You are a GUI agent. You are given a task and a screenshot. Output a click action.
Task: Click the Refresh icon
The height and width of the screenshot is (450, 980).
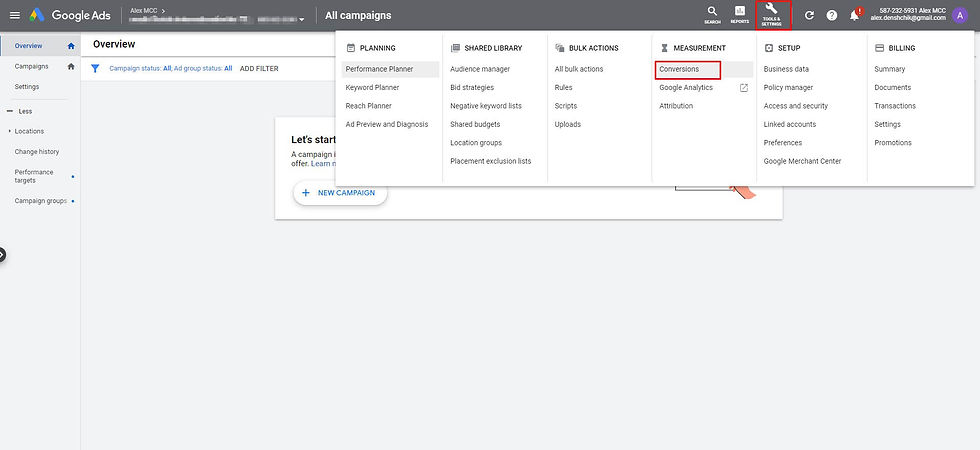coord(809,16)
